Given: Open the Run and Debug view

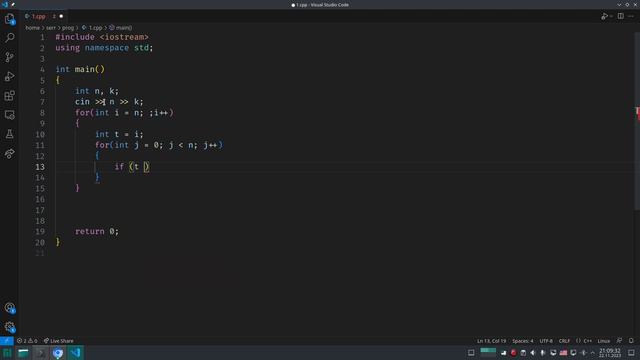Looking at the screenshot, I should point(9,76).
